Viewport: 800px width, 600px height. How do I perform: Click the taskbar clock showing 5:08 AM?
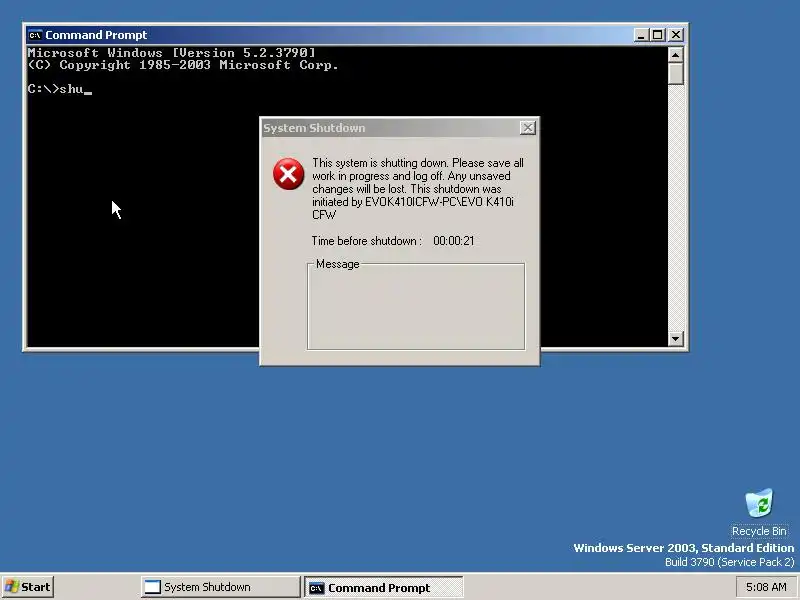766,587
